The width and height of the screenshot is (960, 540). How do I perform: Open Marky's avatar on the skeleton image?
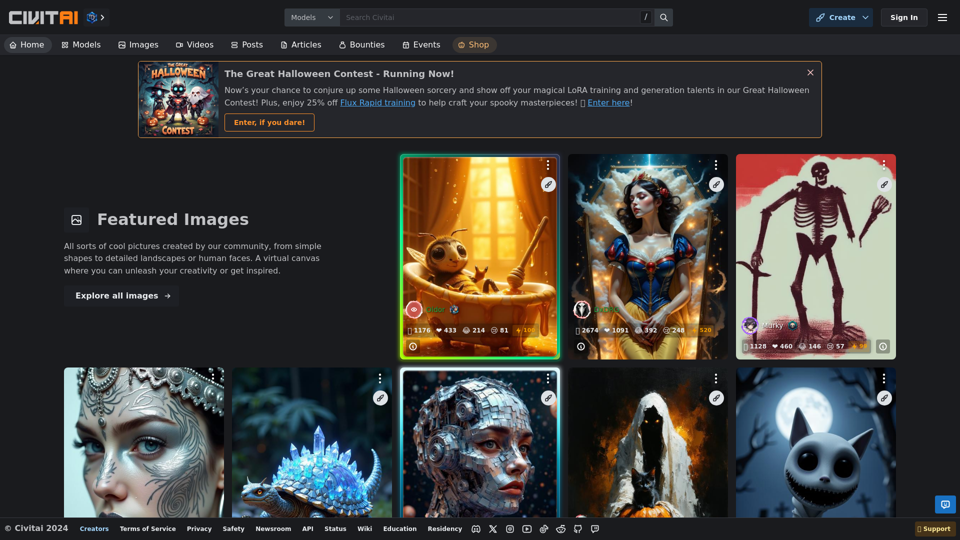pyautogui.click(x=750, y=326)
